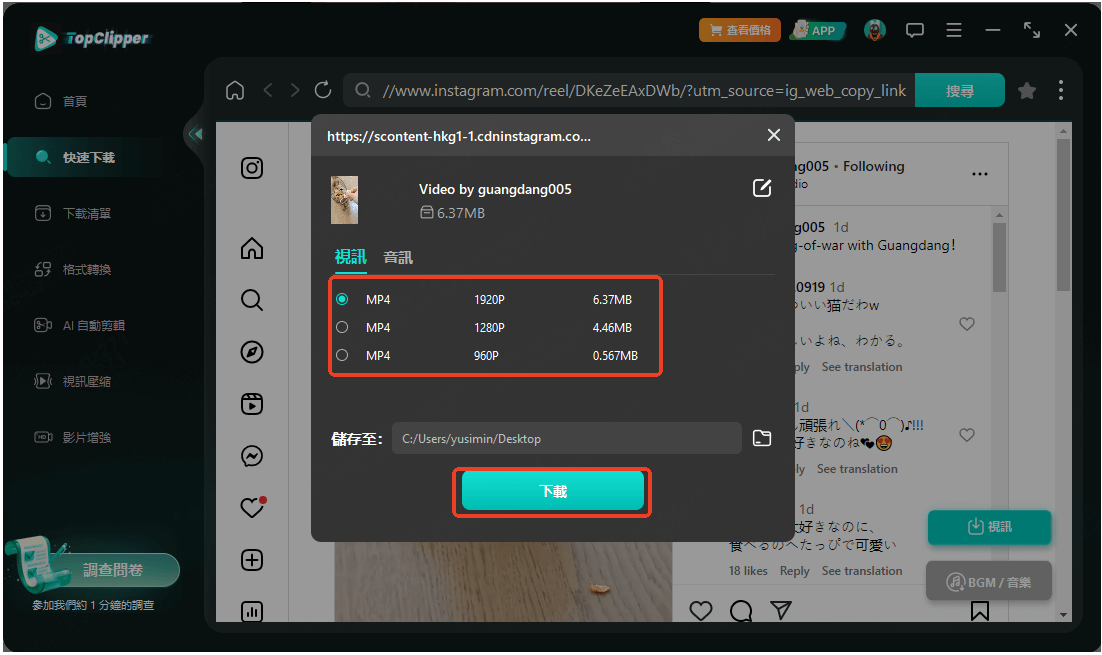The height and width of the screenshot is (655, 1102).
Task: Click the Instagram Create plus icon
Action: (x=252, y=560)
